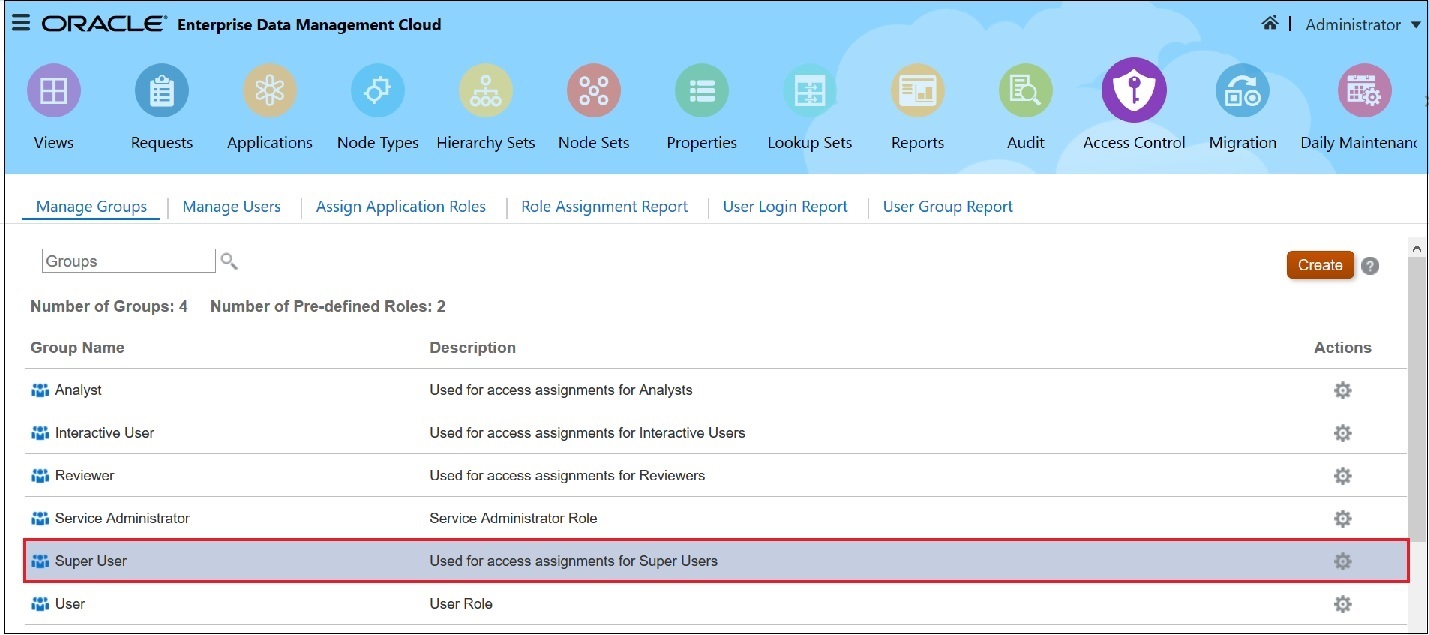Click 'User Role' description text

pyautogui.click(x=461, y=604)
